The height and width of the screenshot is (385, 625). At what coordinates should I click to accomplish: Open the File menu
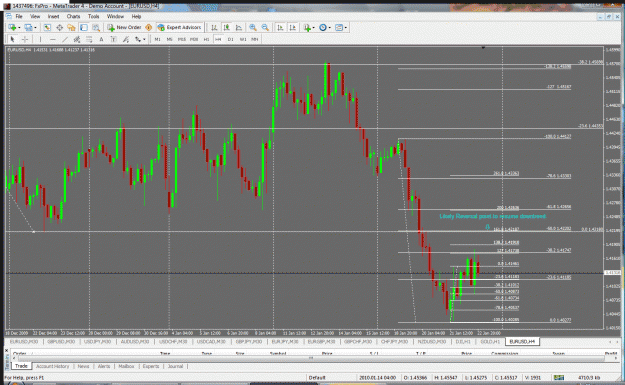(19, 16)
